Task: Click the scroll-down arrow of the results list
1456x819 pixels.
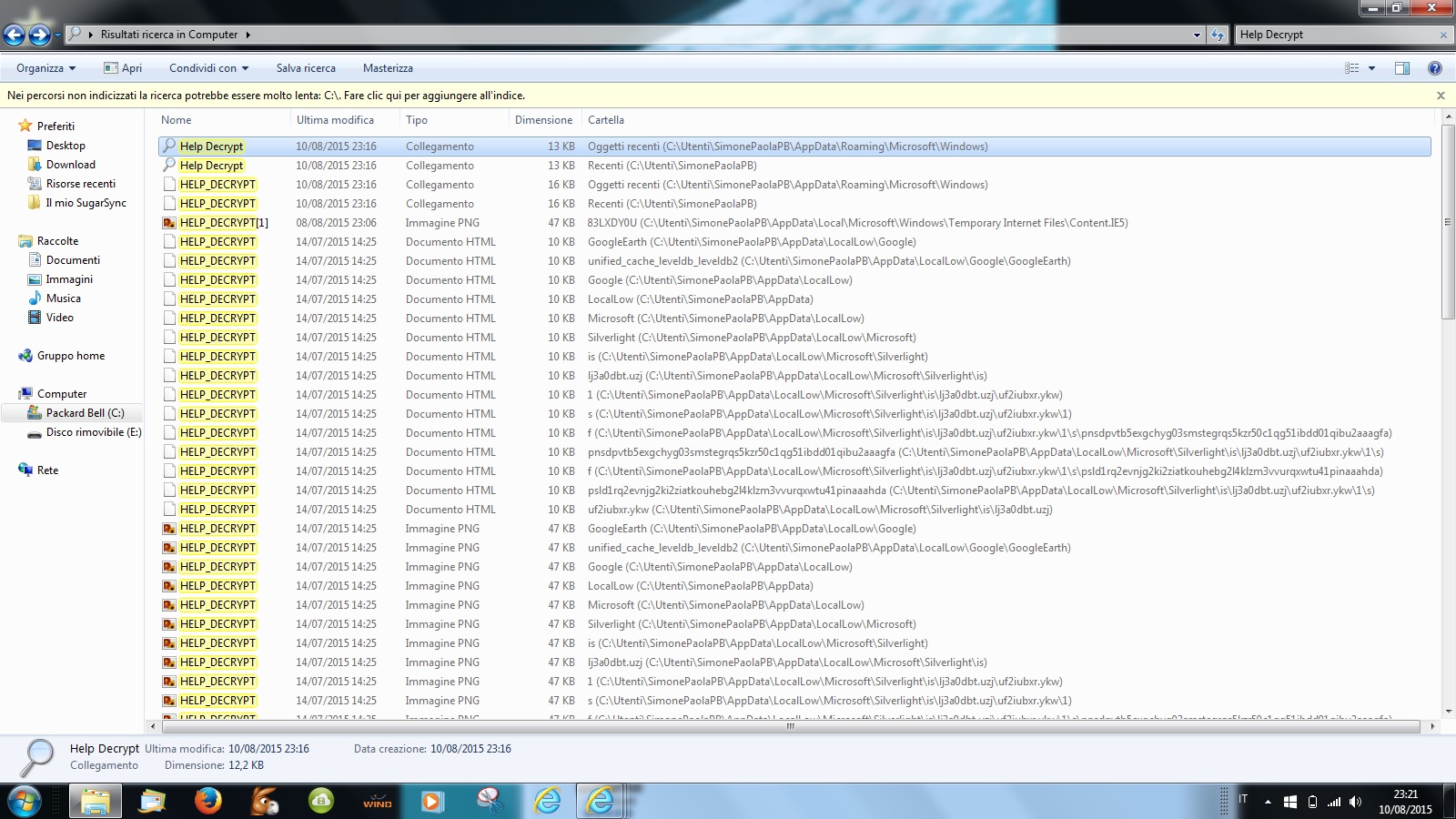Action: 1448,712
